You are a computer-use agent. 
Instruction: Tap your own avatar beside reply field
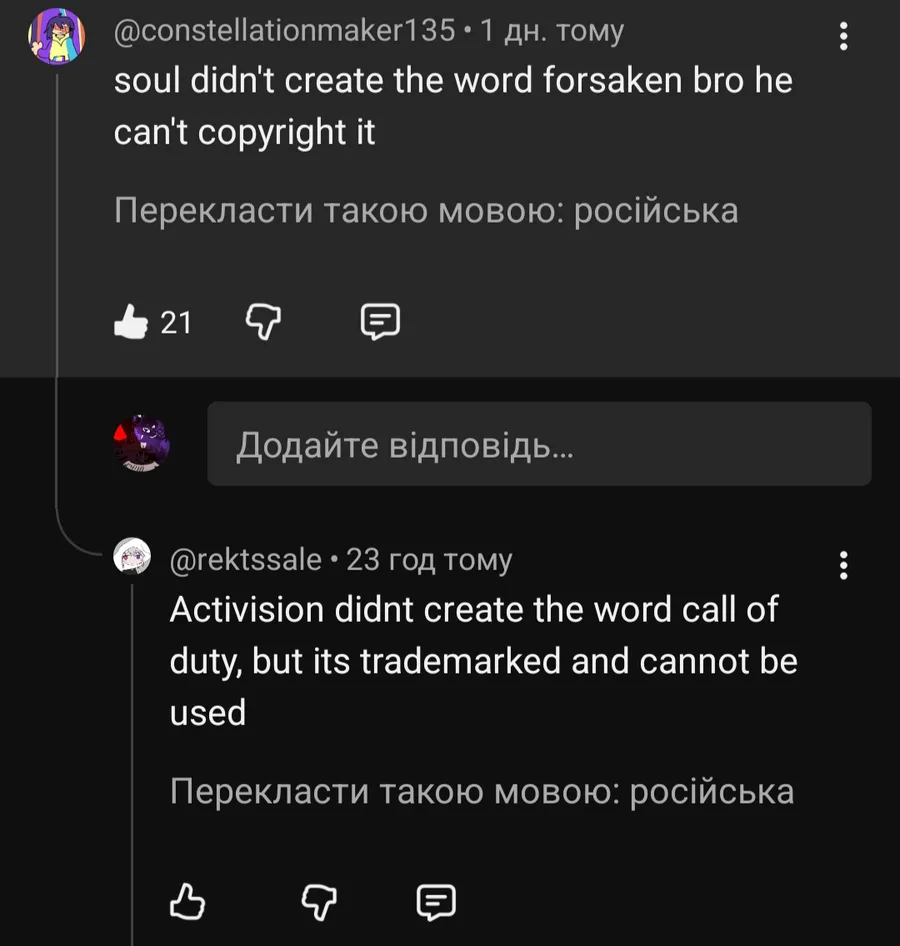pos(141,442)
